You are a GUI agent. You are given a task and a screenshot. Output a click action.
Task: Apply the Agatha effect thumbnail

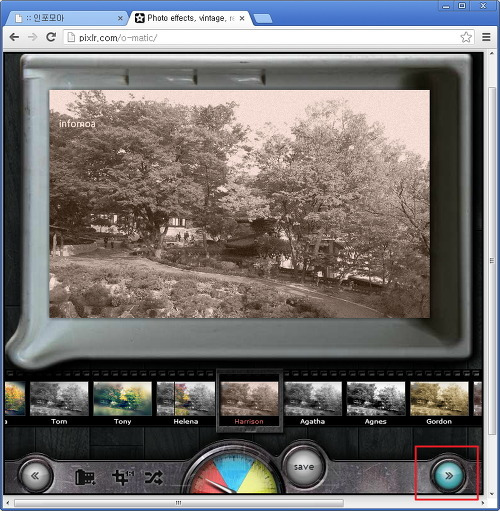[x=313, y=399]
